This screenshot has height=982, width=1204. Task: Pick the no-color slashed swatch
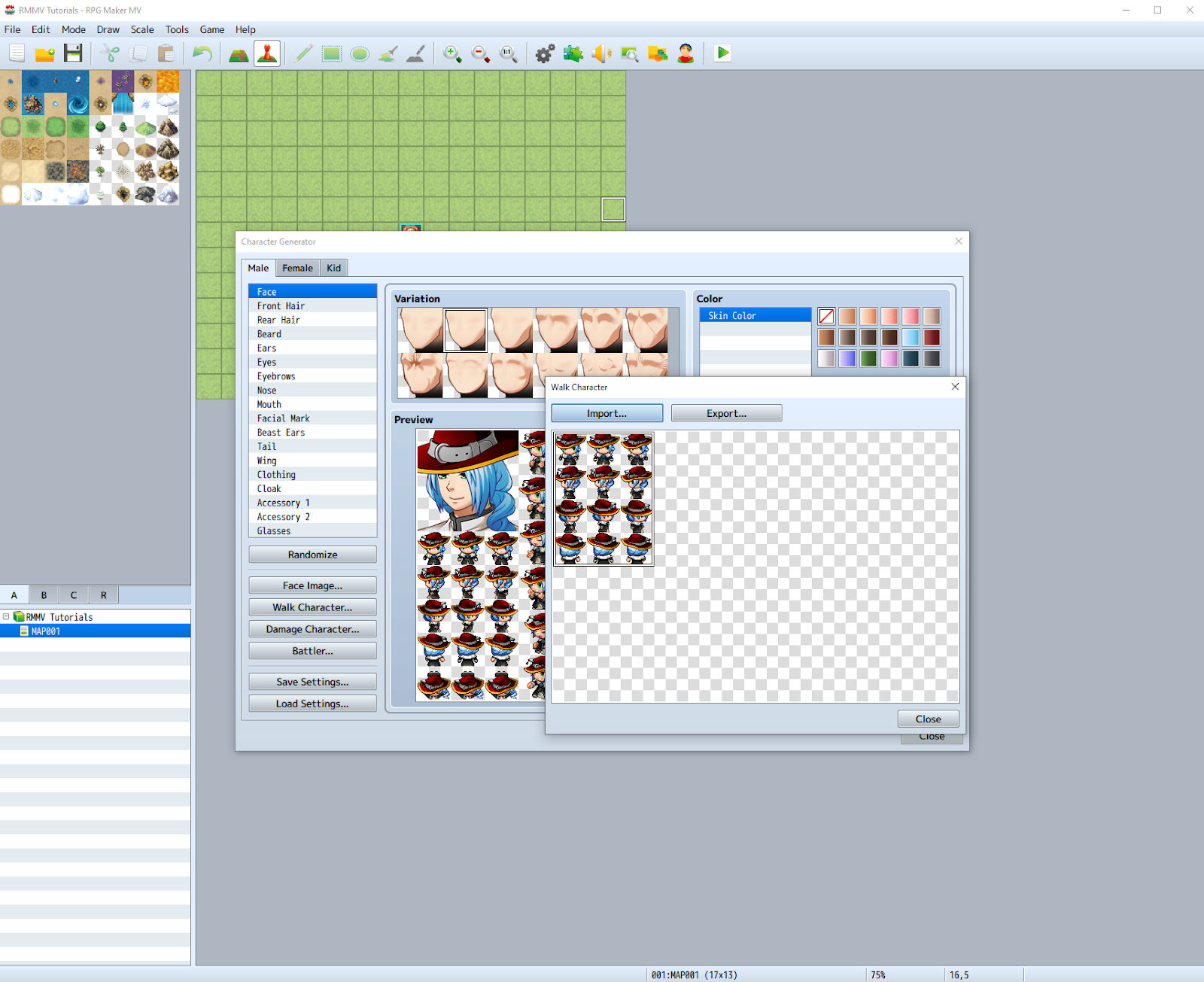[826, 316]
